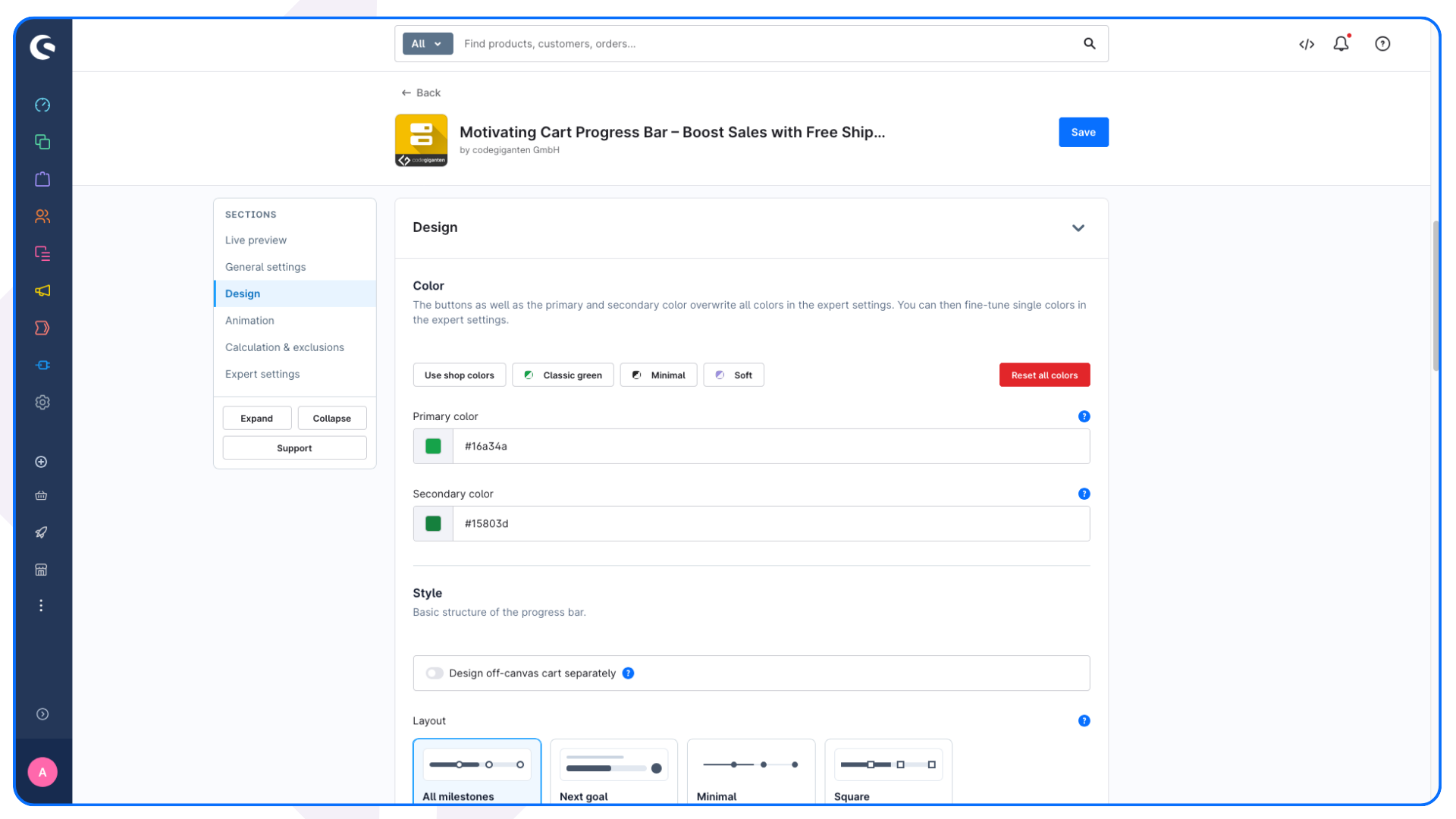This screenshot has height=819, width=1456.
Task: Open the Settings gear icon in sidebar
Action: point(42,402)
